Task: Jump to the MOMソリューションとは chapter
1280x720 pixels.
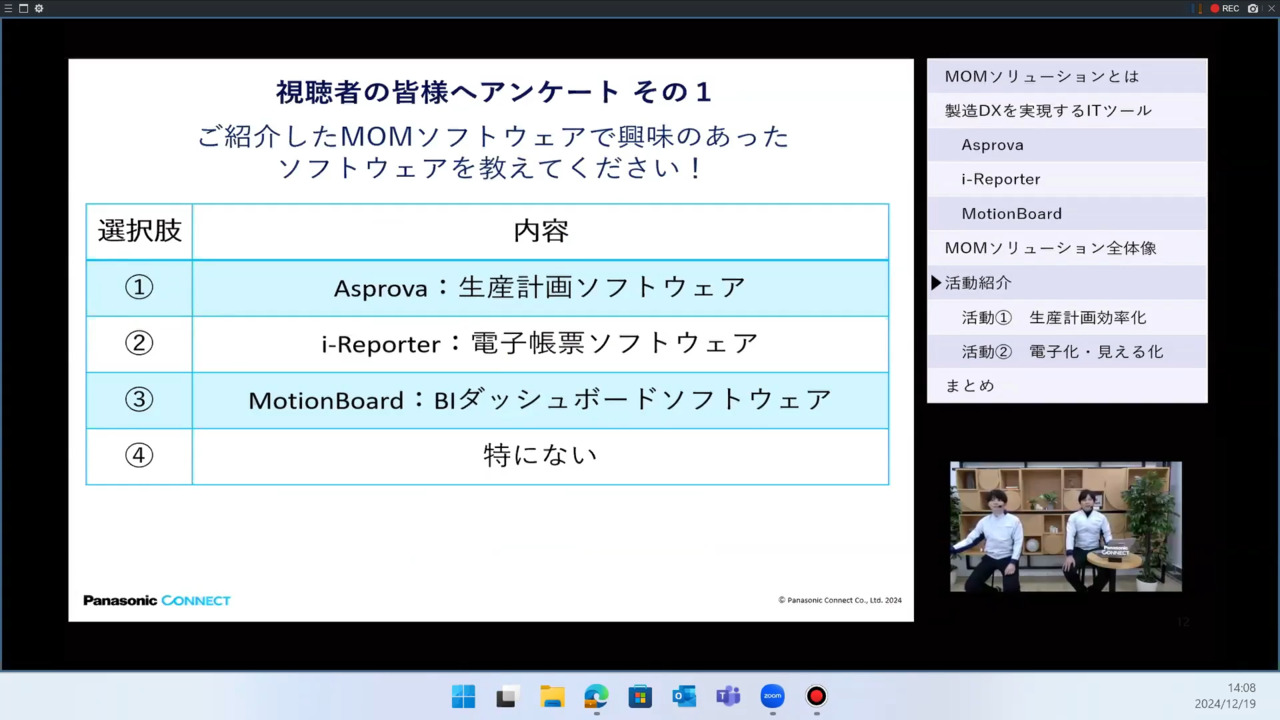Action: tap(1067, 76)
